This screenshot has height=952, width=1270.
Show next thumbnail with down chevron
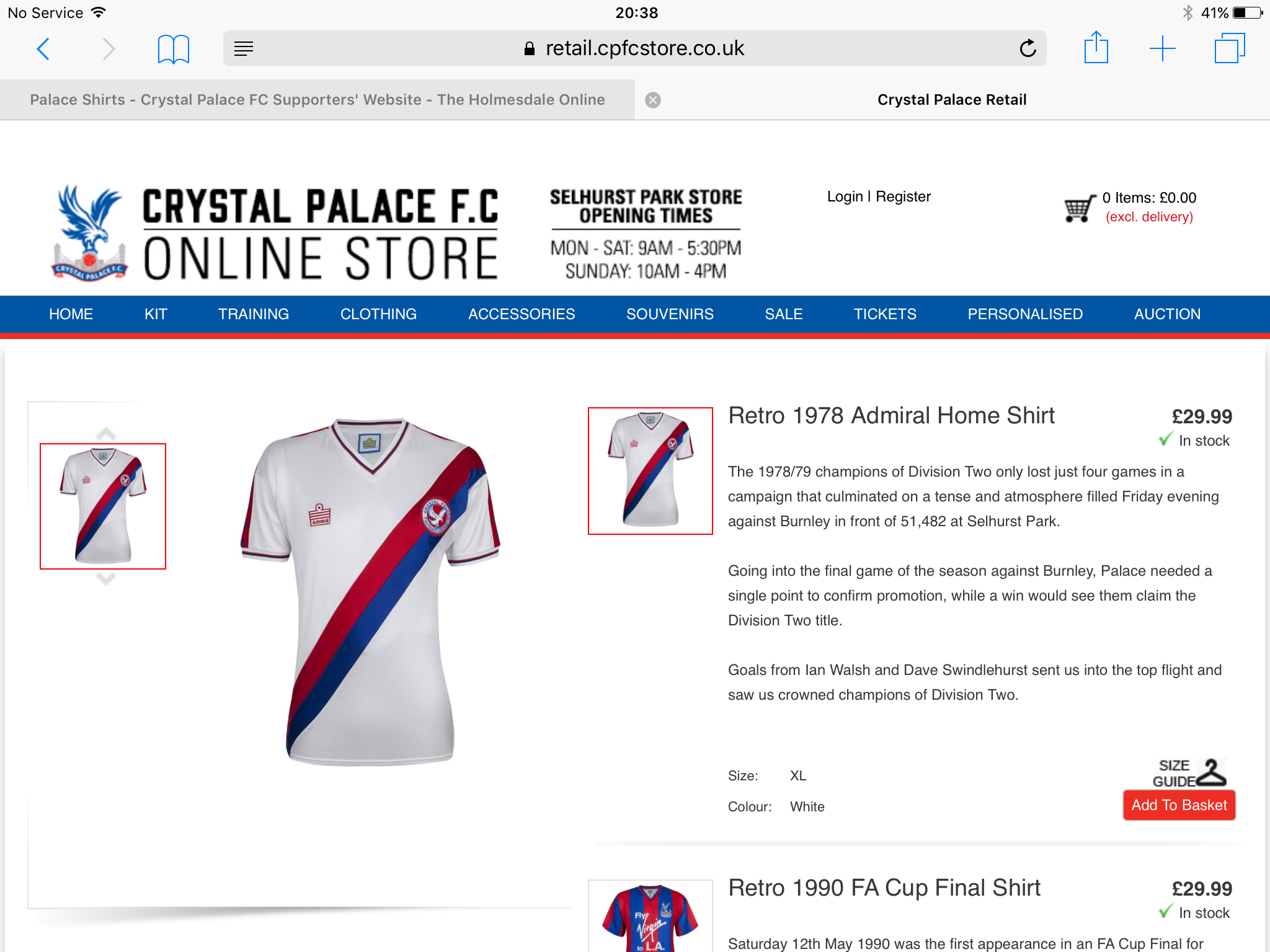(x=106, y=579)
